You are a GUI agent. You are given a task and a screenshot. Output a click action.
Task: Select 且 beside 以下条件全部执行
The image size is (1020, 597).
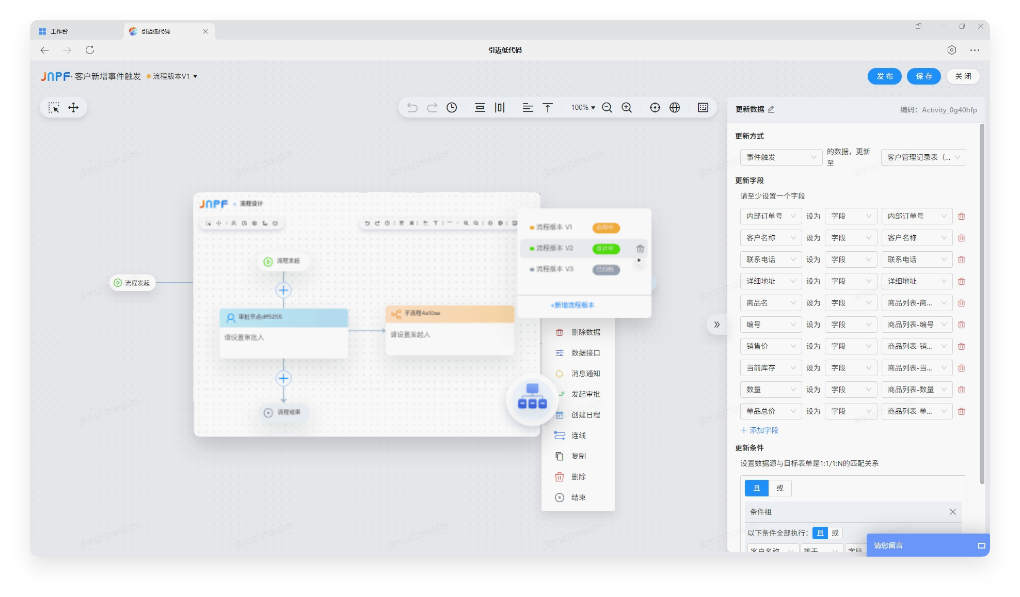click(x=820, y=533)
